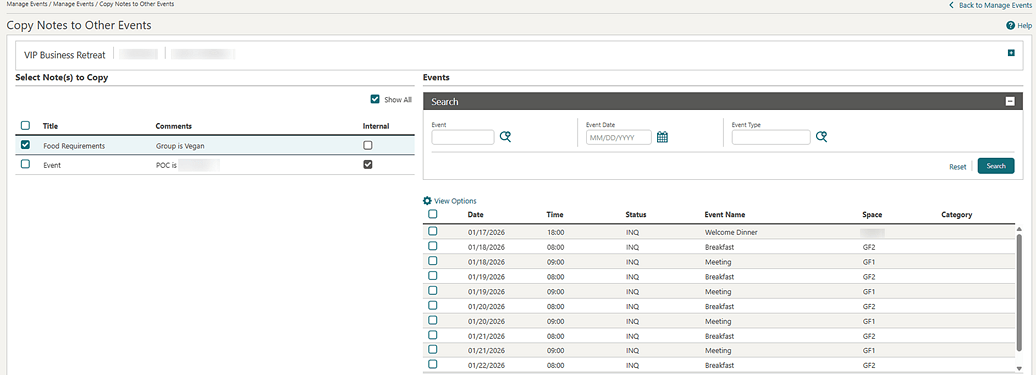
Task: Toggle Internal checkbox for Event note
Action: click(368, 165)
